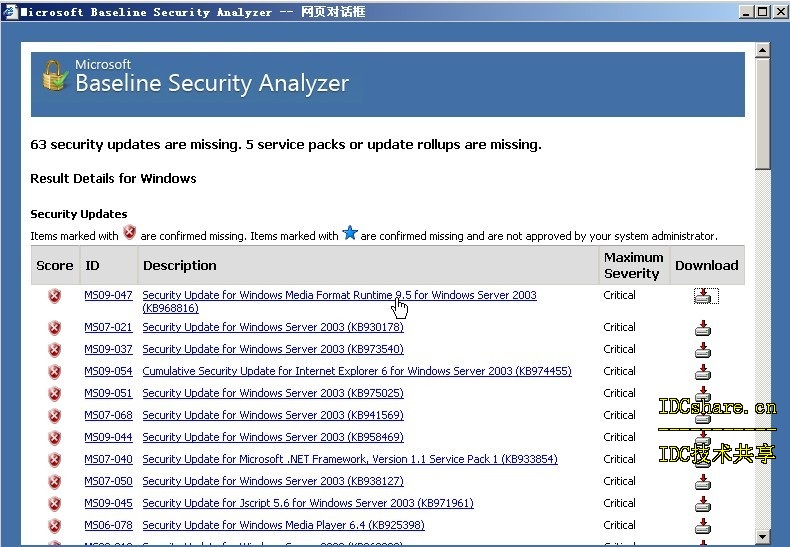Screen dimensions: 790x547
Task: Open .NET Framework 1.1 SP1 update link
Action: point(350,459)
